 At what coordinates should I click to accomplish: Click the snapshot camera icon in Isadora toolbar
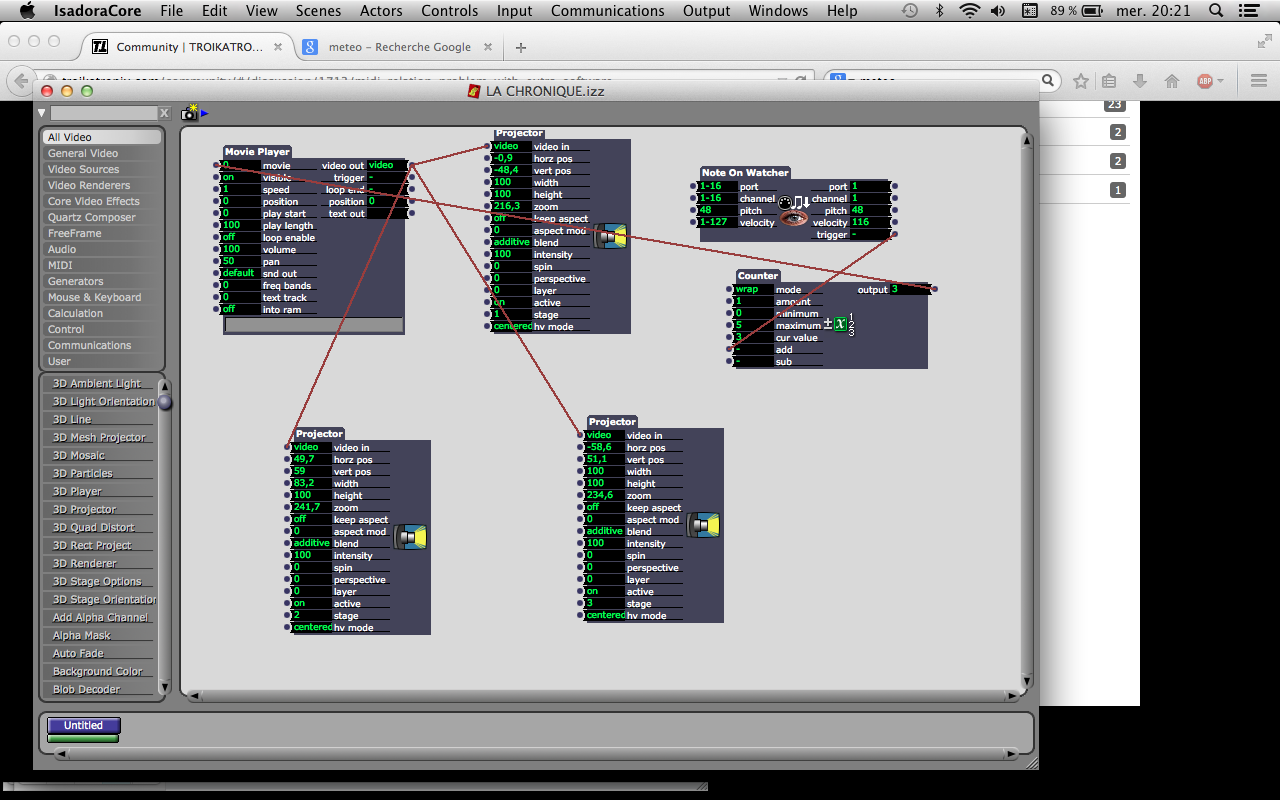click(x=189, y=113)
